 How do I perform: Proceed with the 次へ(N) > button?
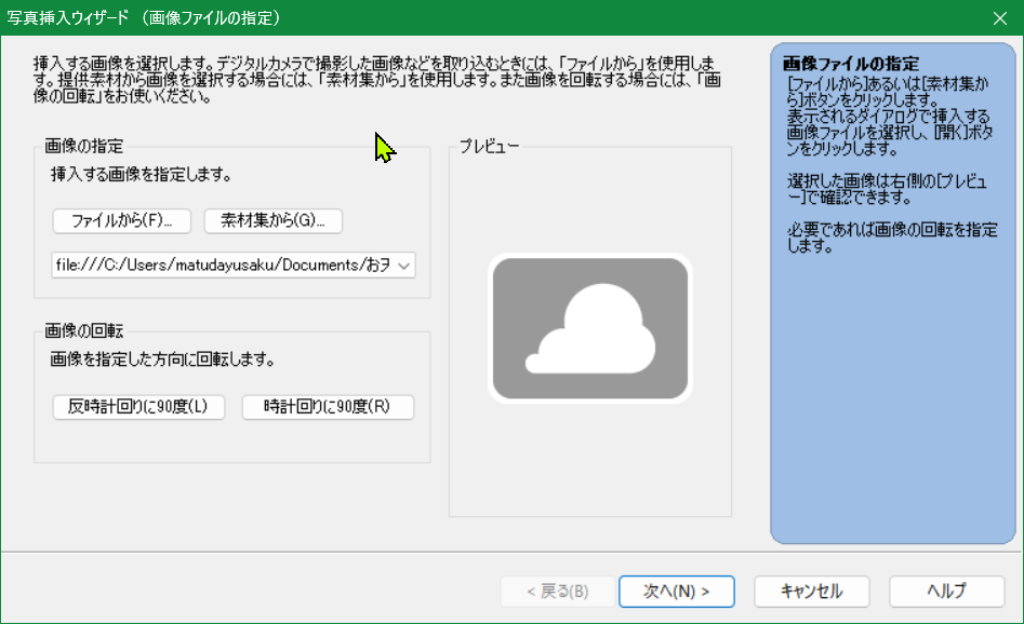676,591
